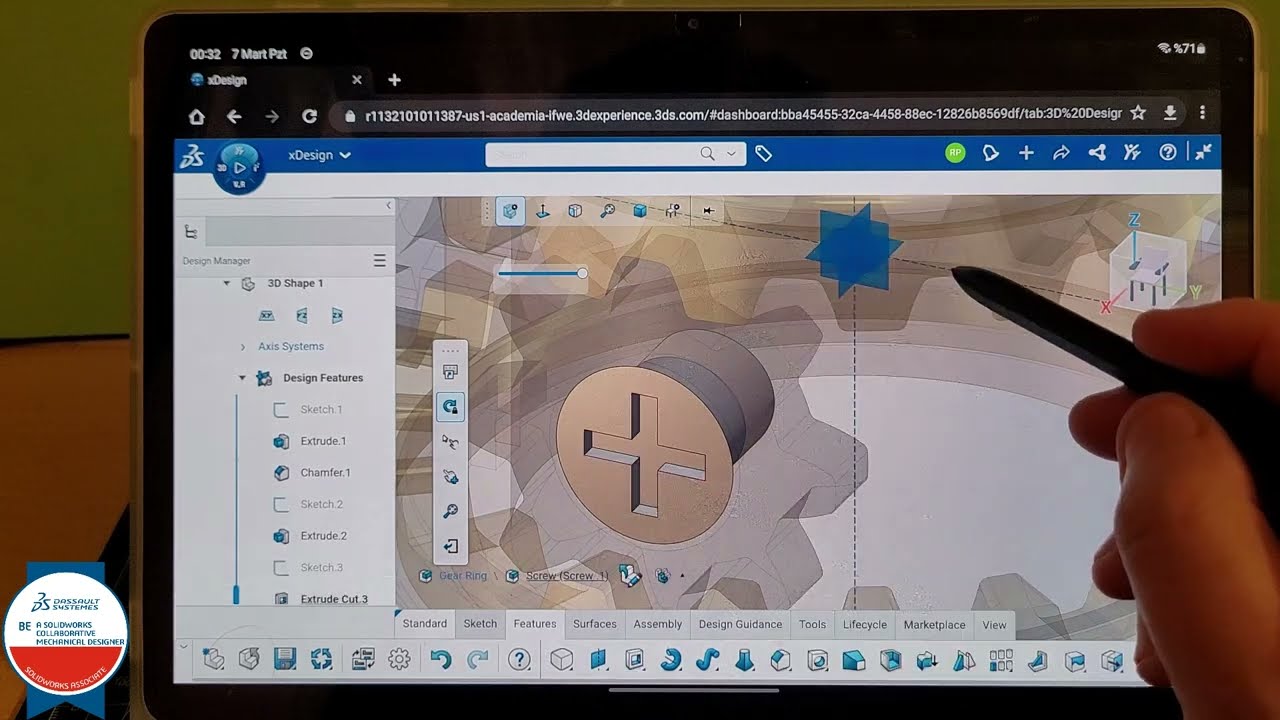Click the XY plane icon under 3D Shape
Image resolution: width=1280 pixels, height=720 pixels.
(x=267, y=315)
